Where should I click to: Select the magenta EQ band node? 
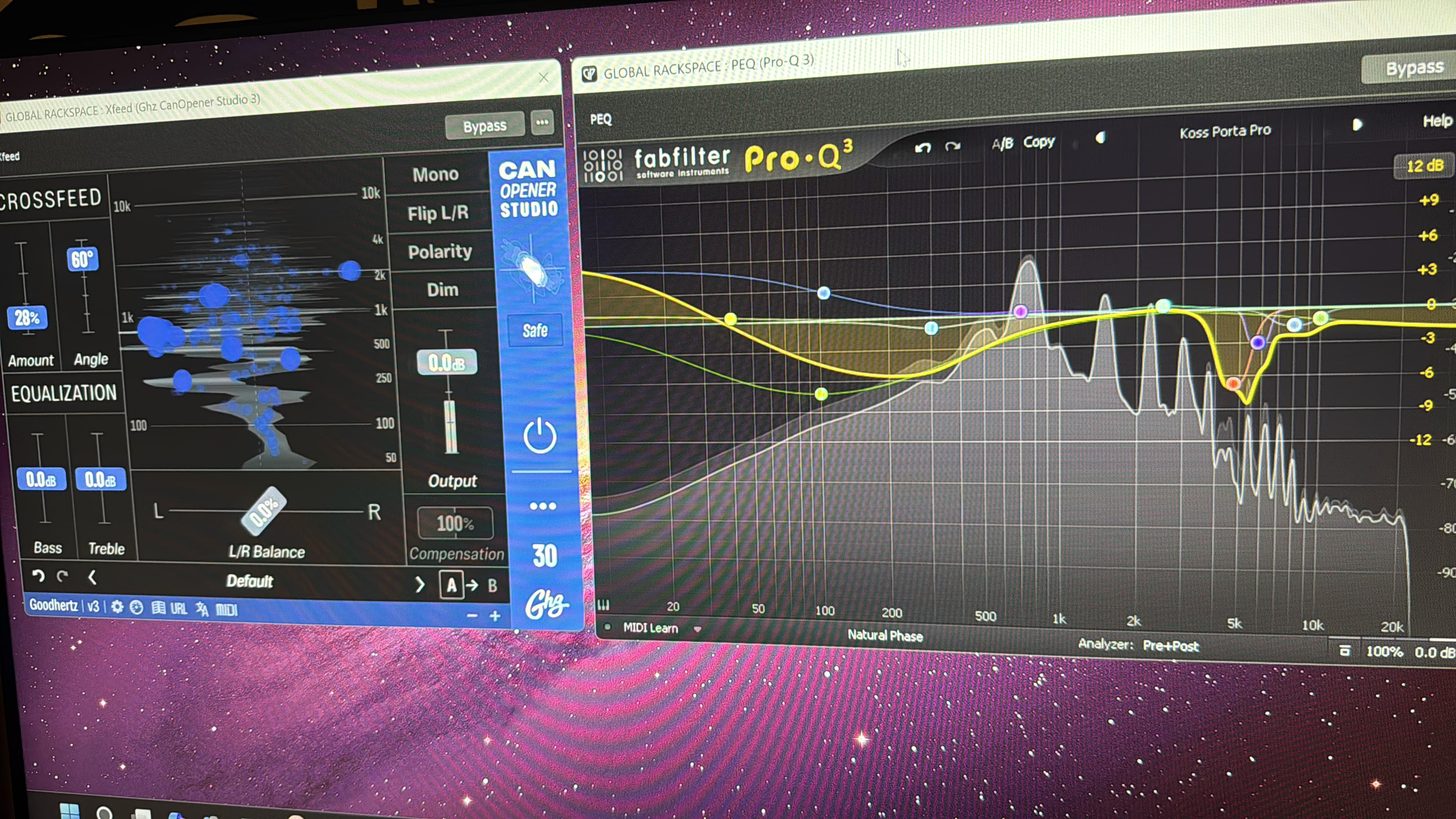1020,311
